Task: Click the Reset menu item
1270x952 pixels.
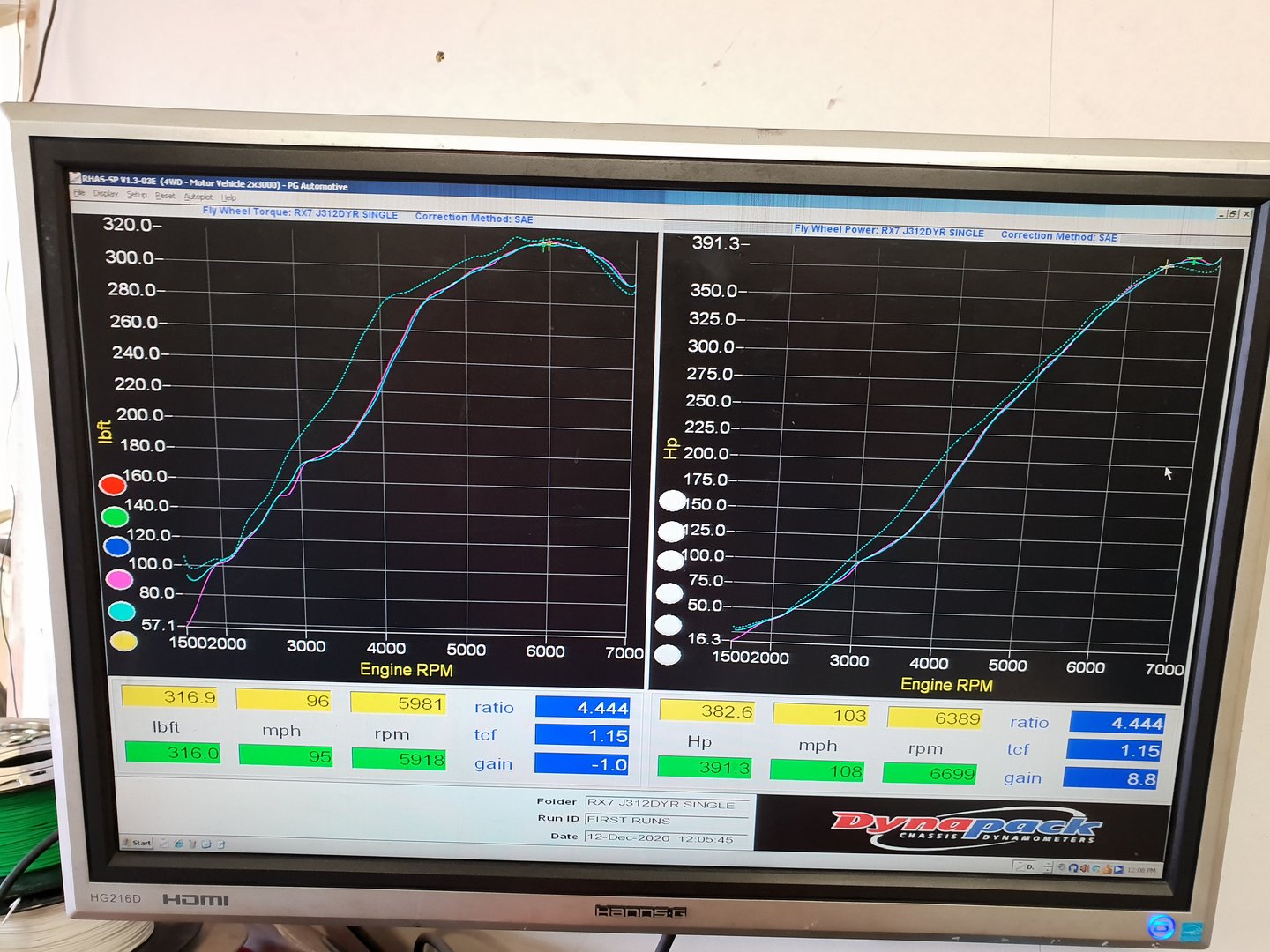Action: (165, 196)
